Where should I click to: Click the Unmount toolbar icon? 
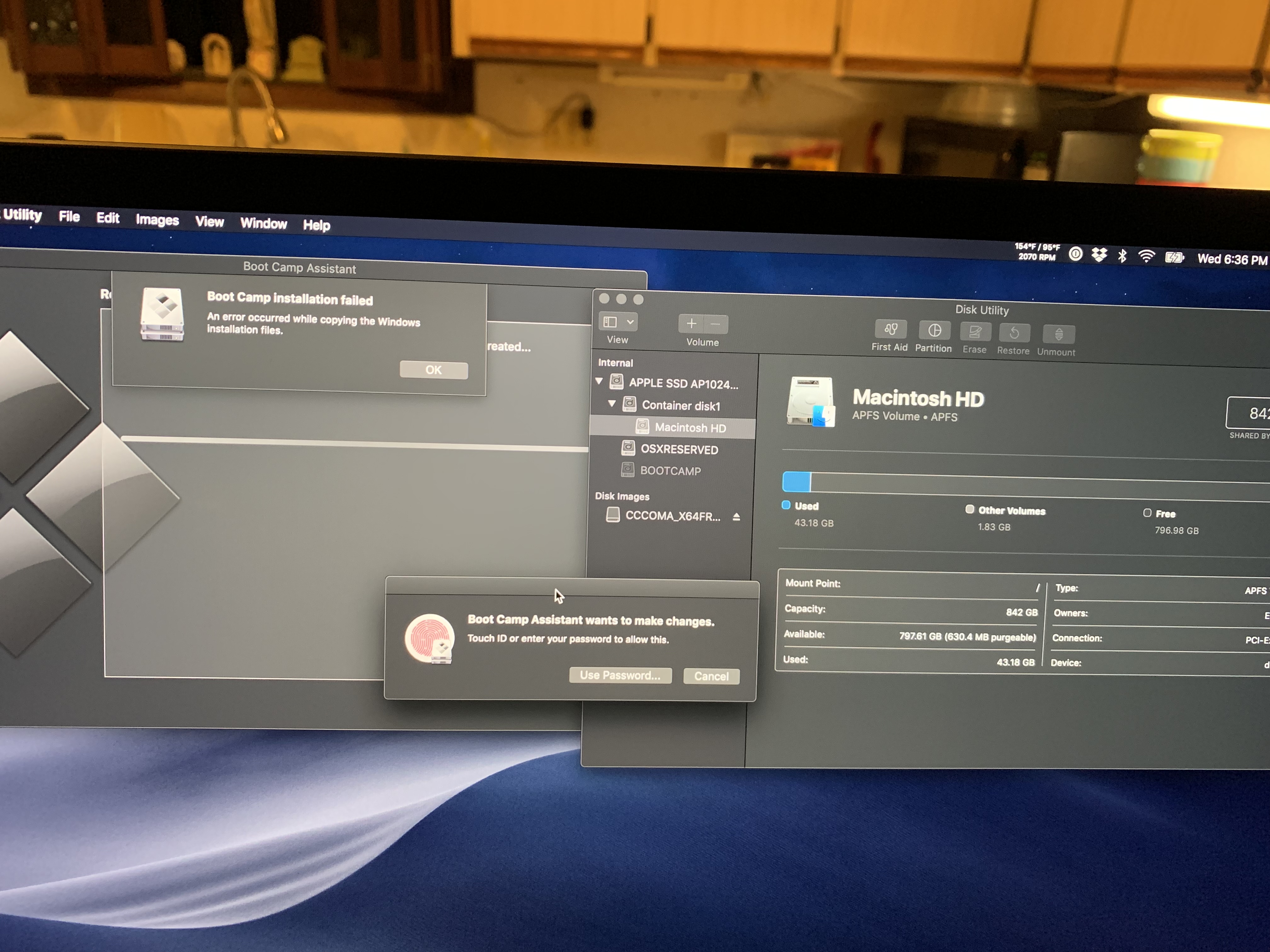pyautogui.click(x=1058, y=335)
